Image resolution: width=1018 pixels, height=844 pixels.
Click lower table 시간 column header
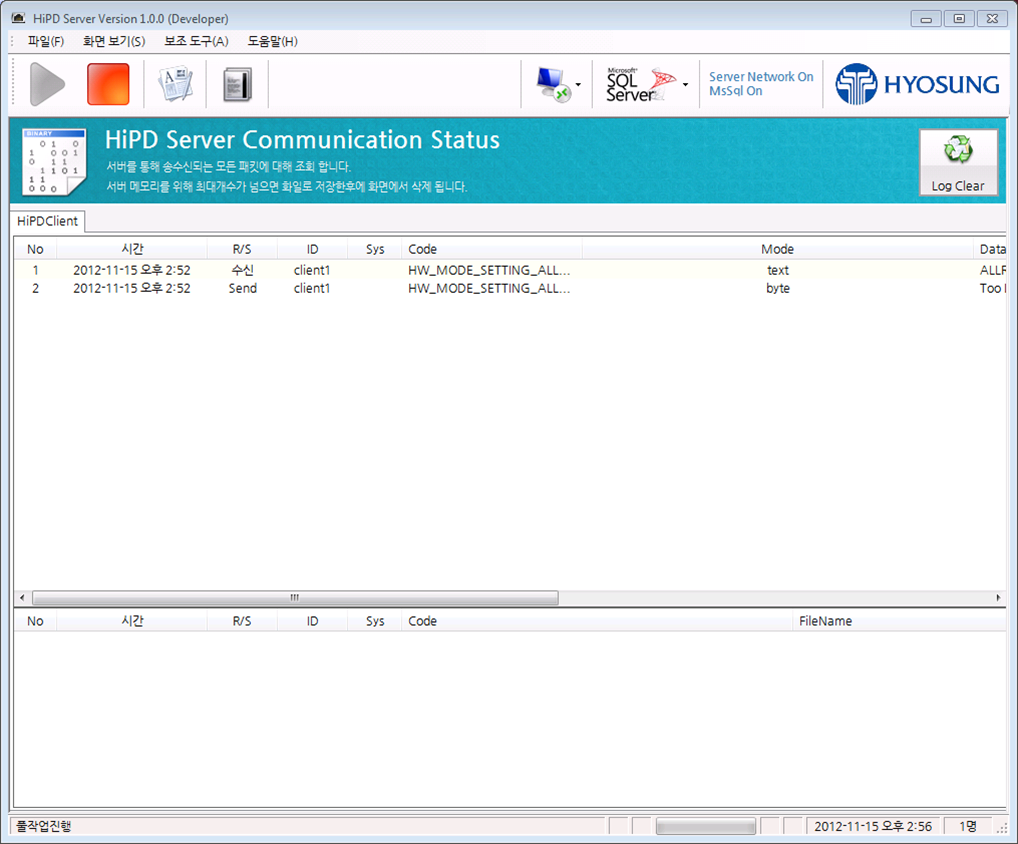132,621
